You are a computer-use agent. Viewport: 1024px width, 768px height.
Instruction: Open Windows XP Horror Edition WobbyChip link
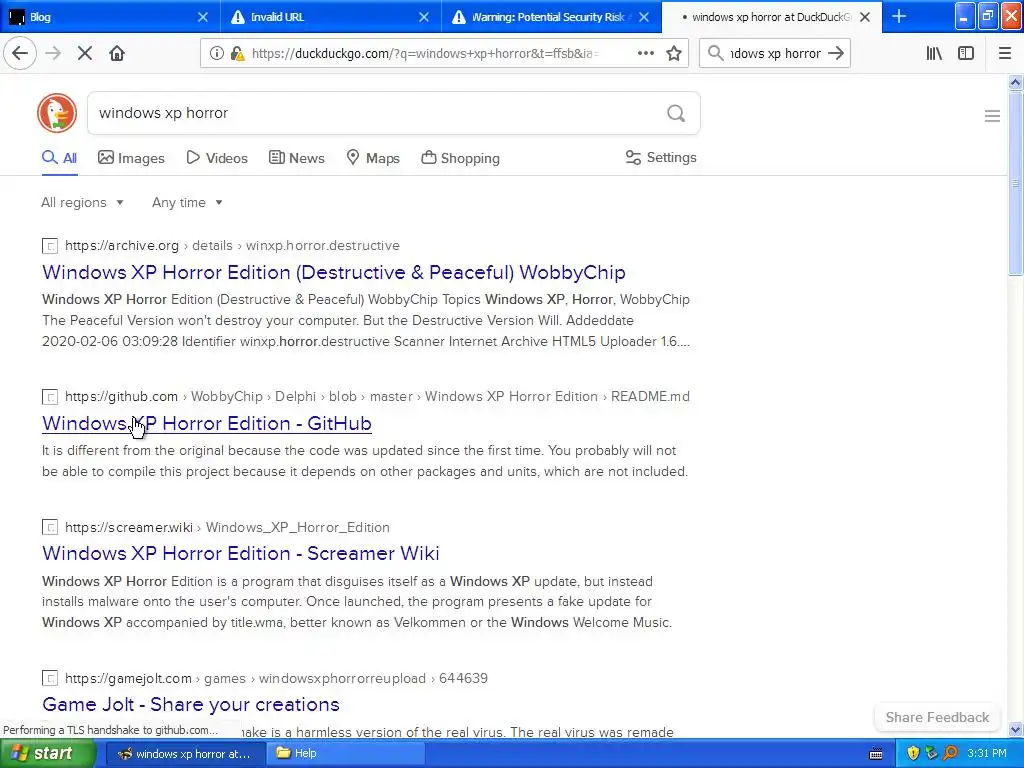click(x=334, y=272)
